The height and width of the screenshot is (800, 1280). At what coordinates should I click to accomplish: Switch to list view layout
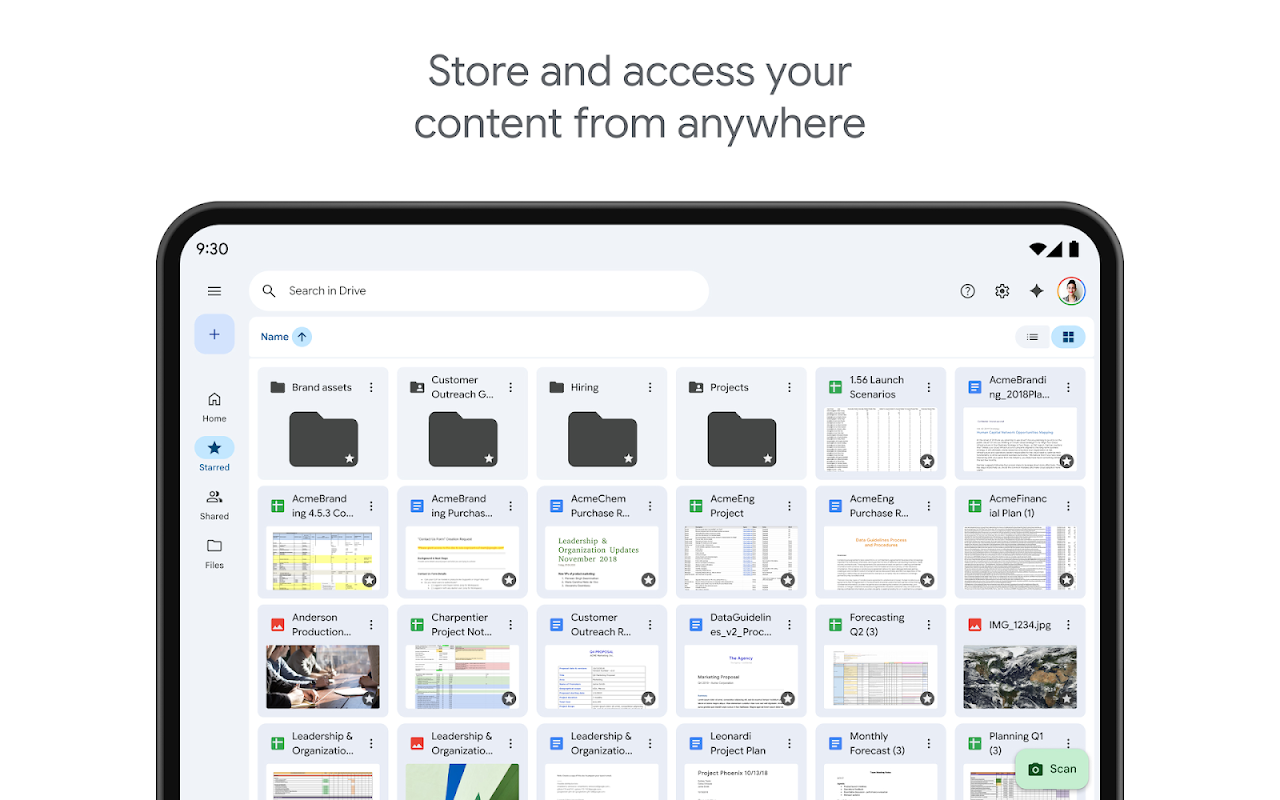[x=1032, y=337]
